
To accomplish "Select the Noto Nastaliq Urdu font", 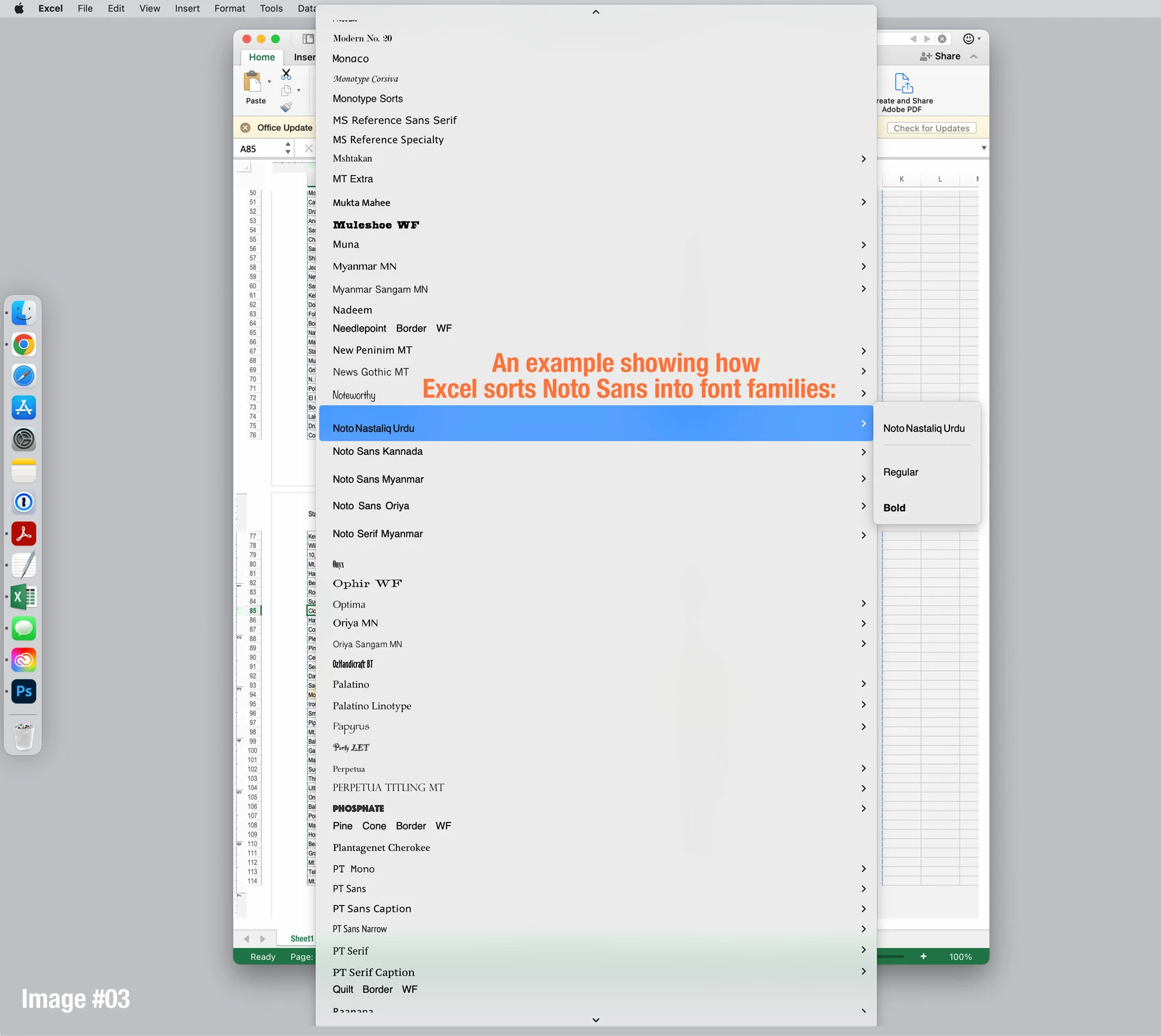I will point(596,423).
